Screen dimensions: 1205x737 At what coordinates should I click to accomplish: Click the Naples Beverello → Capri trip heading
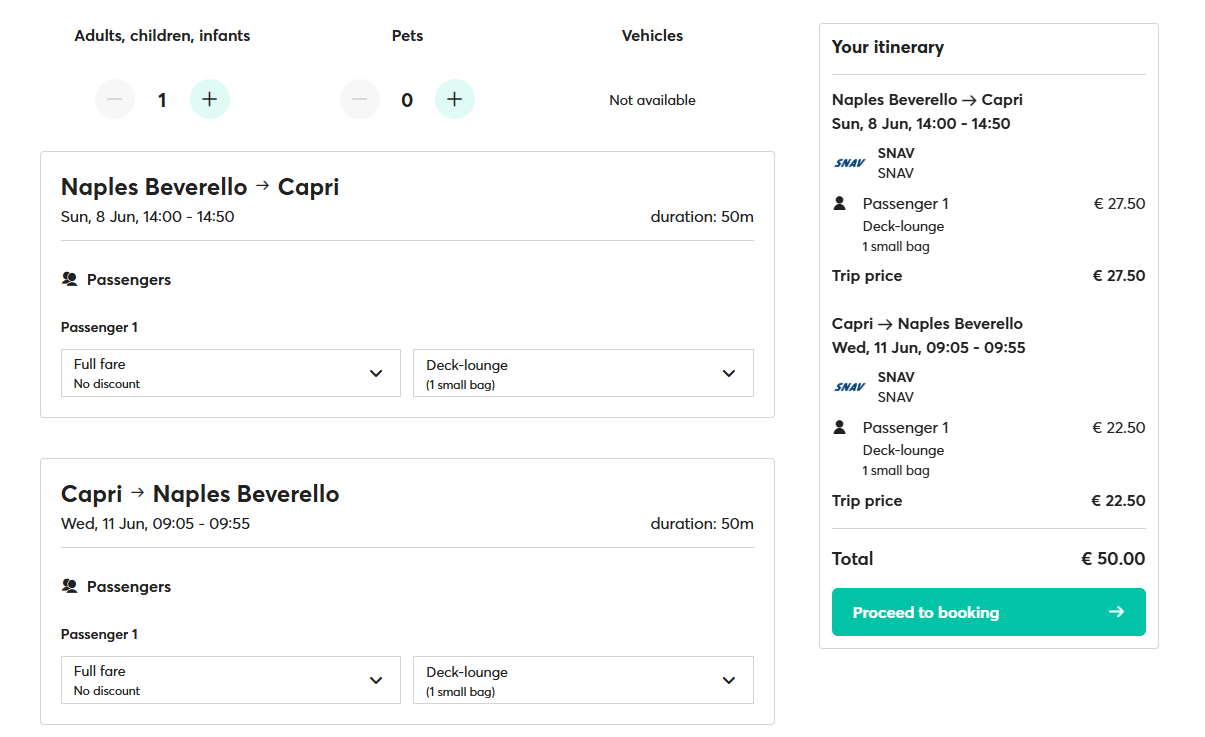coord(200,187)
